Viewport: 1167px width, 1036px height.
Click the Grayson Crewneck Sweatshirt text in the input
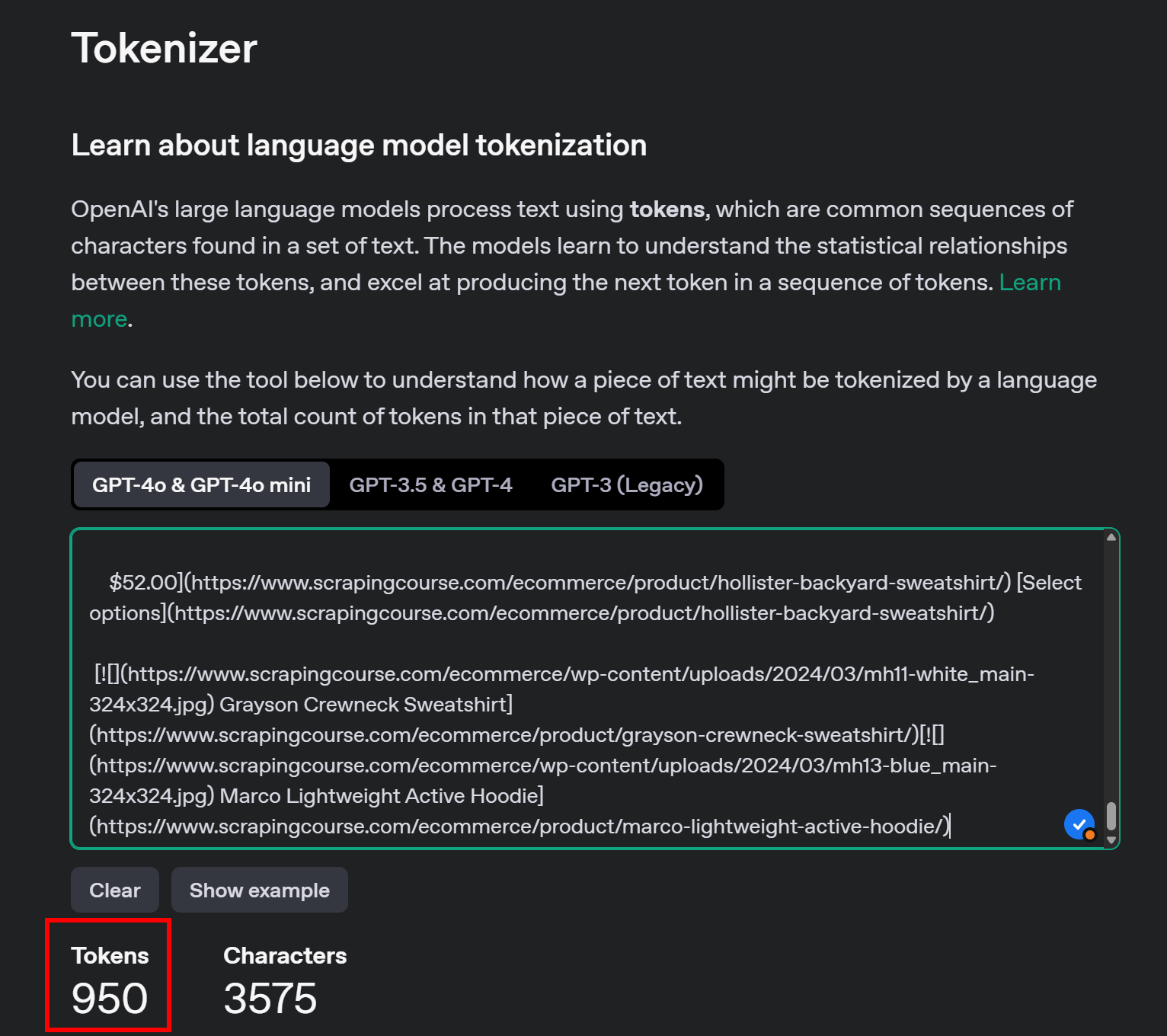364,705
